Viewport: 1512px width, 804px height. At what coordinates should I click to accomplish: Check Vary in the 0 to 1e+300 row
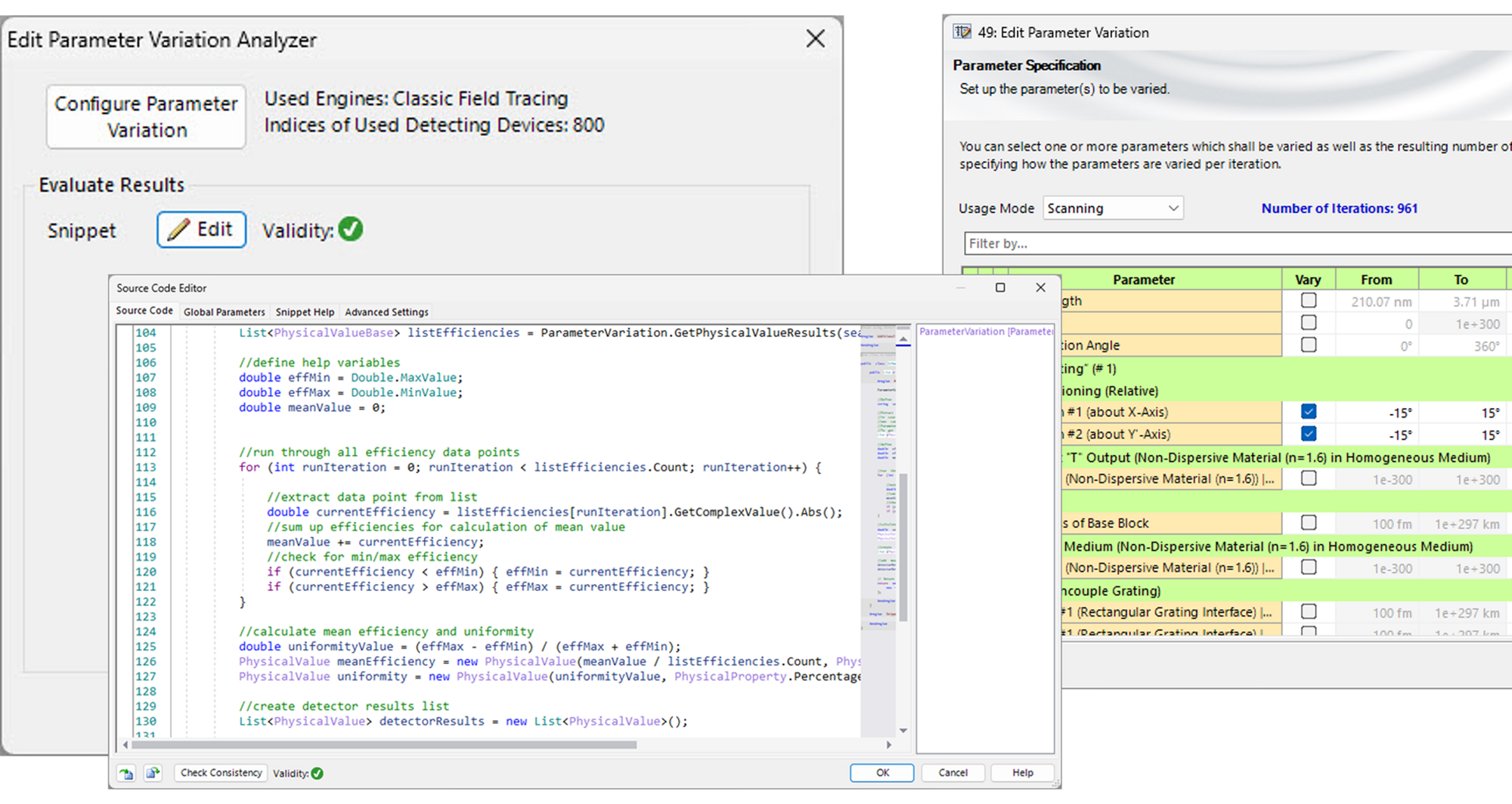[x=1309, y=323]
